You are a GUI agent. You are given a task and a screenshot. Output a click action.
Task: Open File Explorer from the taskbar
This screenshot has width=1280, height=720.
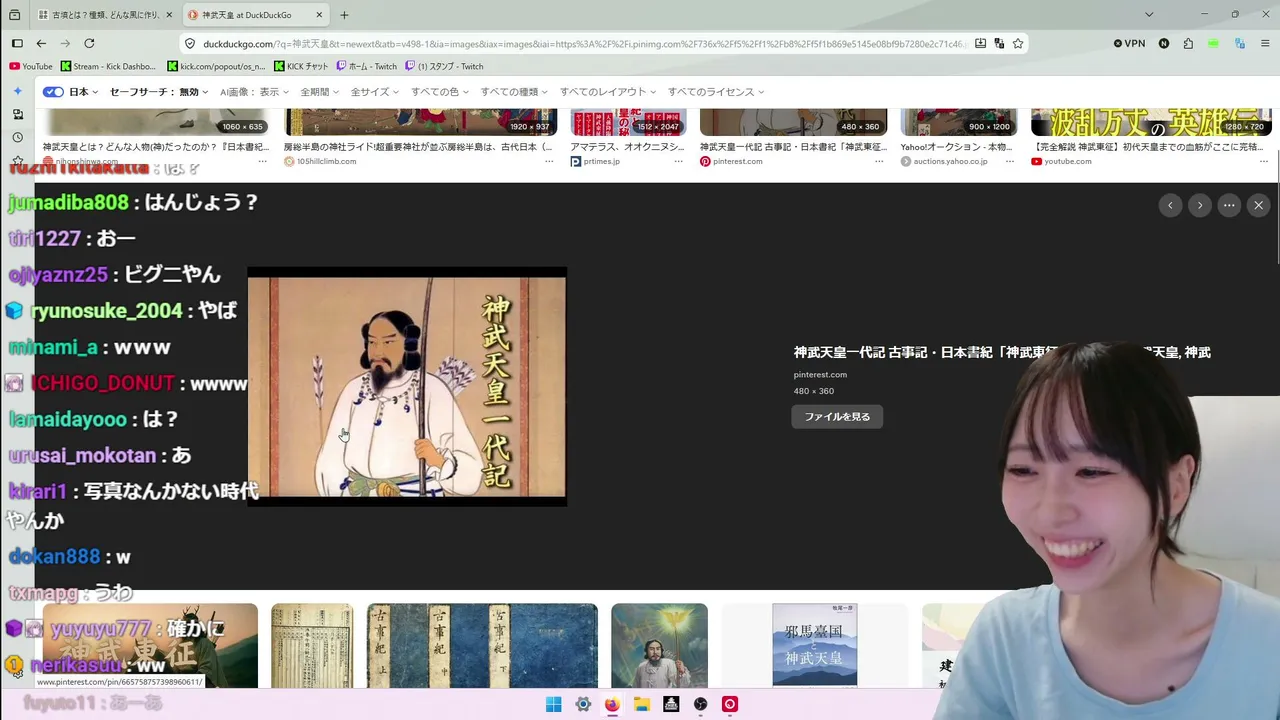coord(642,704)
